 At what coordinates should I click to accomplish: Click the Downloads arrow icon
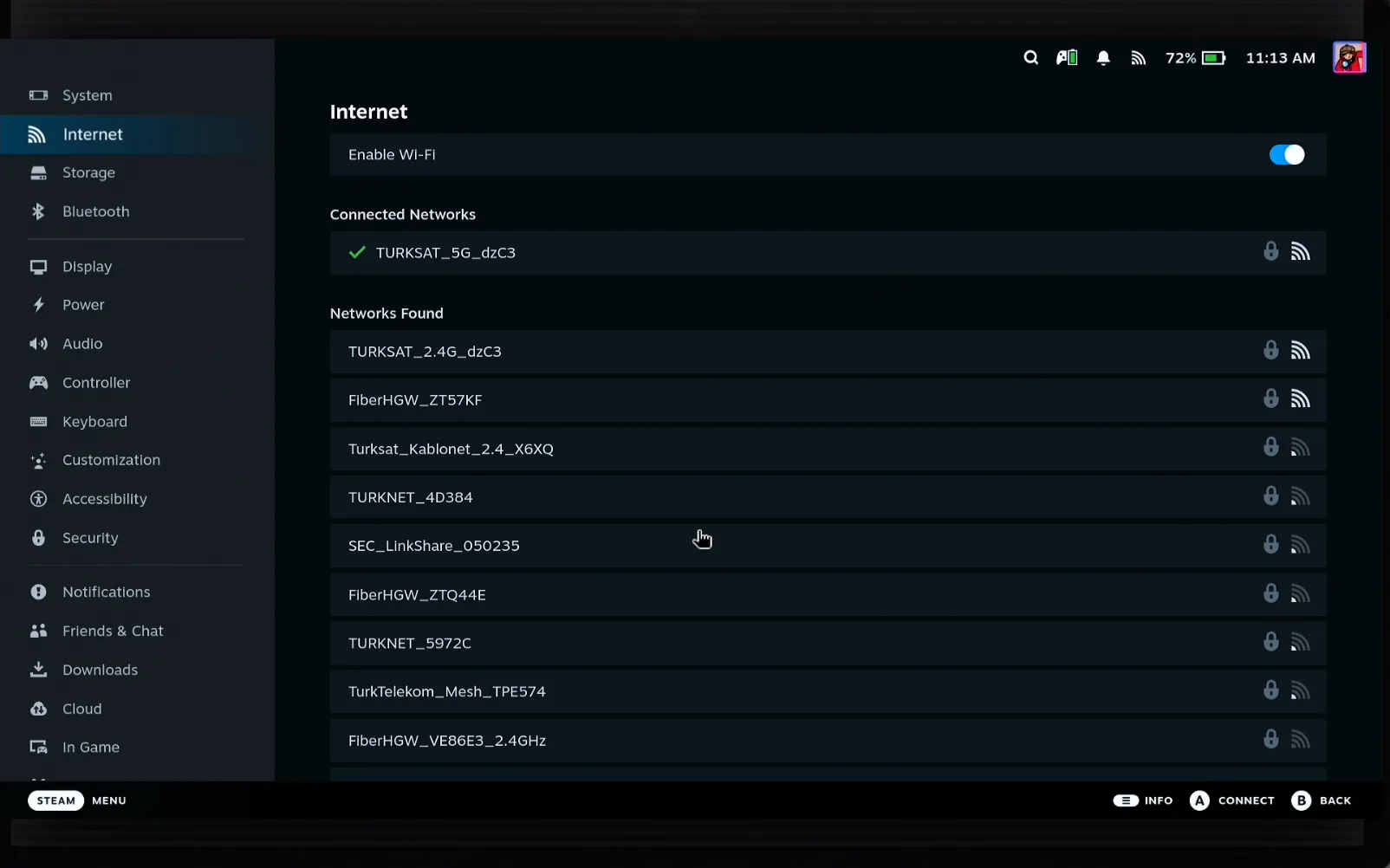38,670
